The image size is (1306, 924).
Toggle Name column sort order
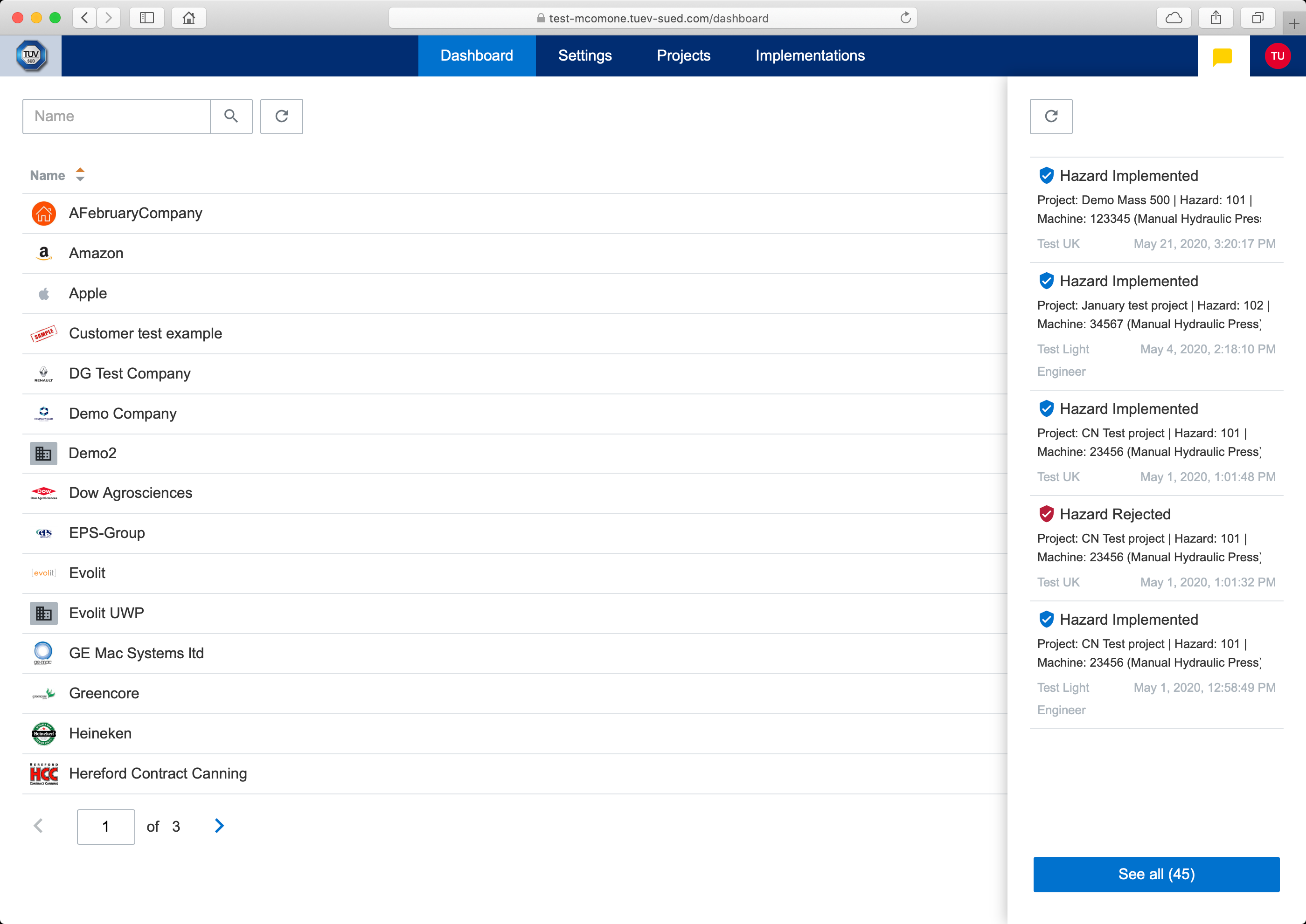pyautogui.click(x=80, y=175)
